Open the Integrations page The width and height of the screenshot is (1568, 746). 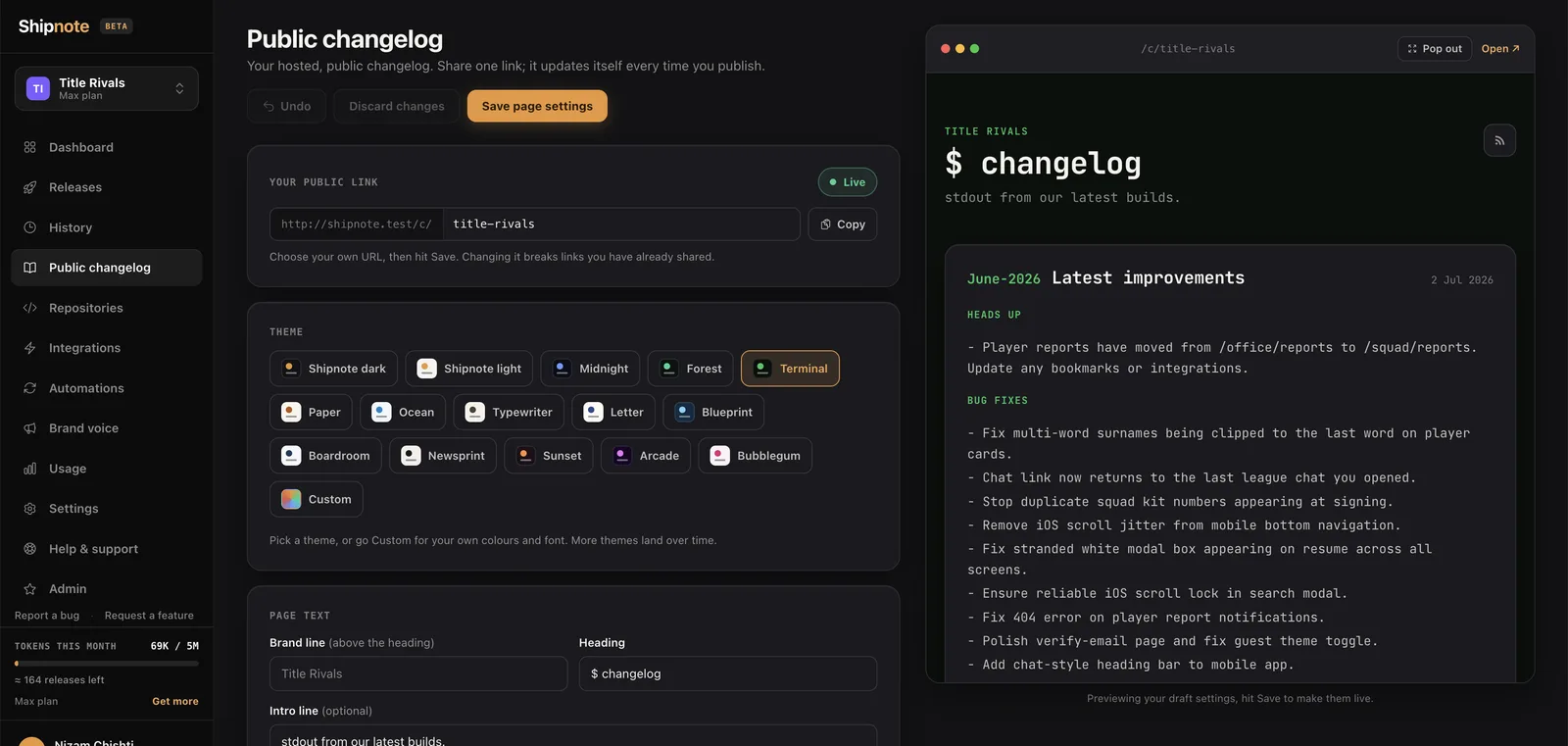(106, 348)
